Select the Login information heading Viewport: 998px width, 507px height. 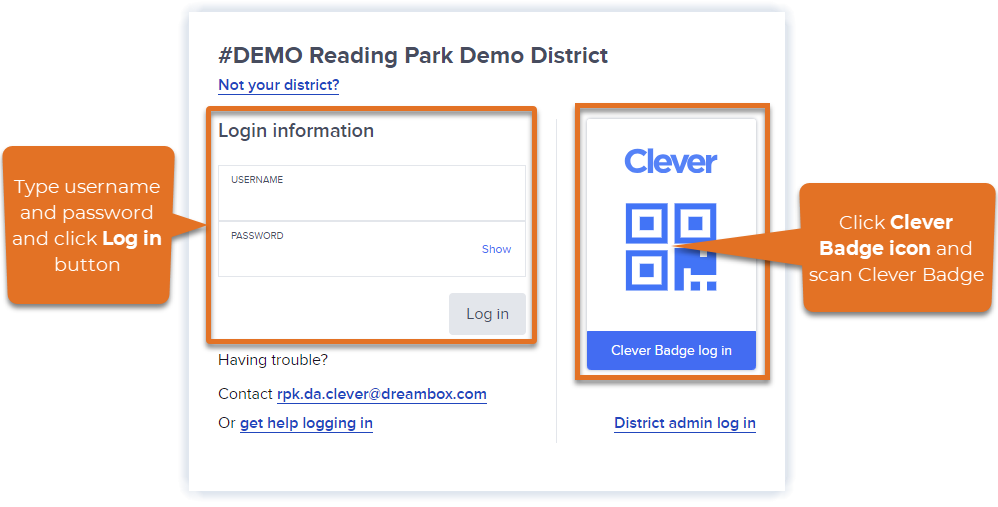click(x=296, y=131)
